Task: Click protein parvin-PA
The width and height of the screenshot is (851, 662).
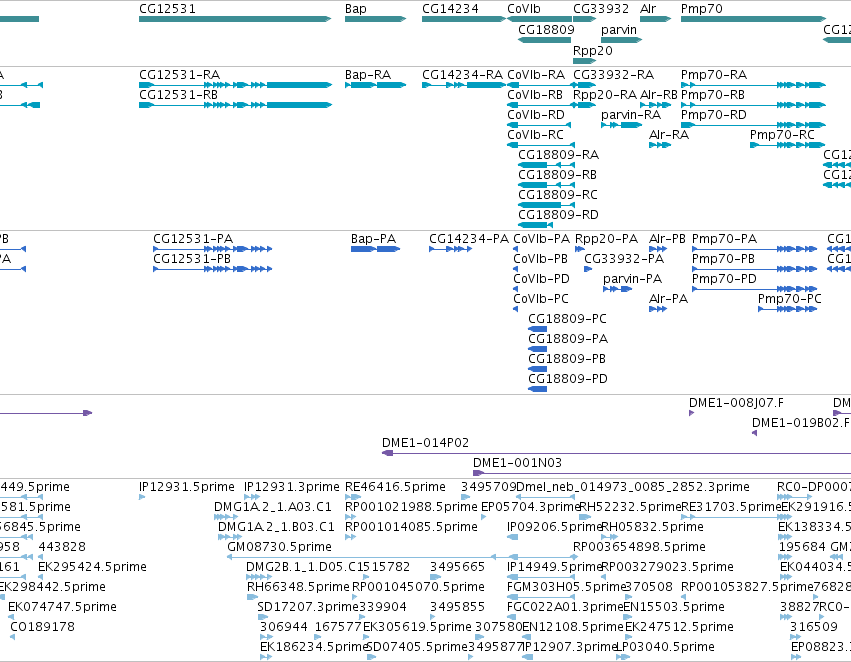Action: [632, 279]
